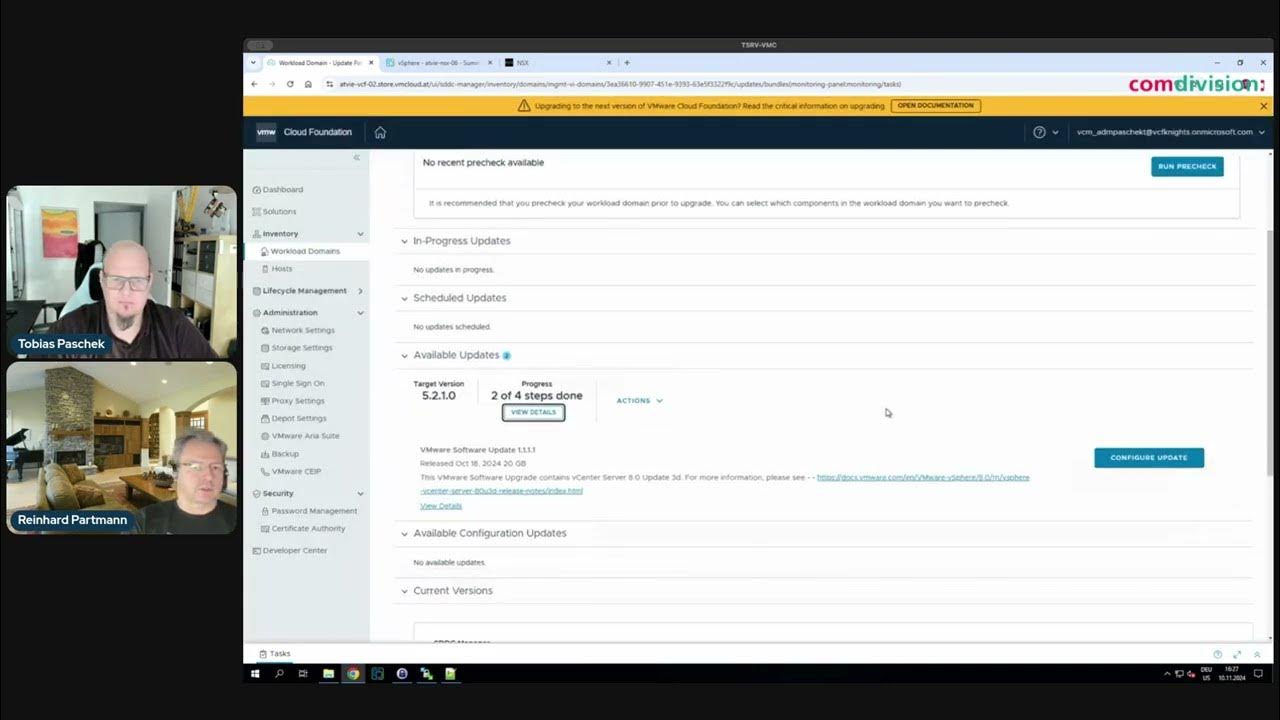Expand the Lifecycle Management section
This screenshot has width=1280, height=720.
pyautogui.click(x=360, y=291)
